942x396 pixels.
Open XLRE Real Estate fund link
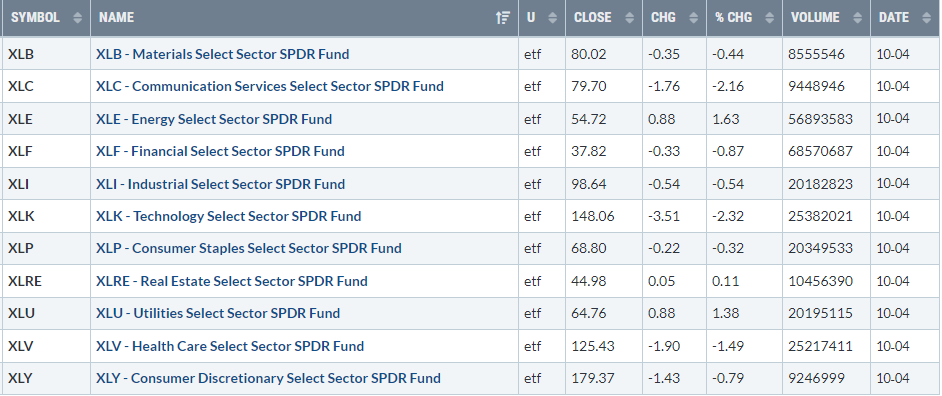tap(231, 281)
